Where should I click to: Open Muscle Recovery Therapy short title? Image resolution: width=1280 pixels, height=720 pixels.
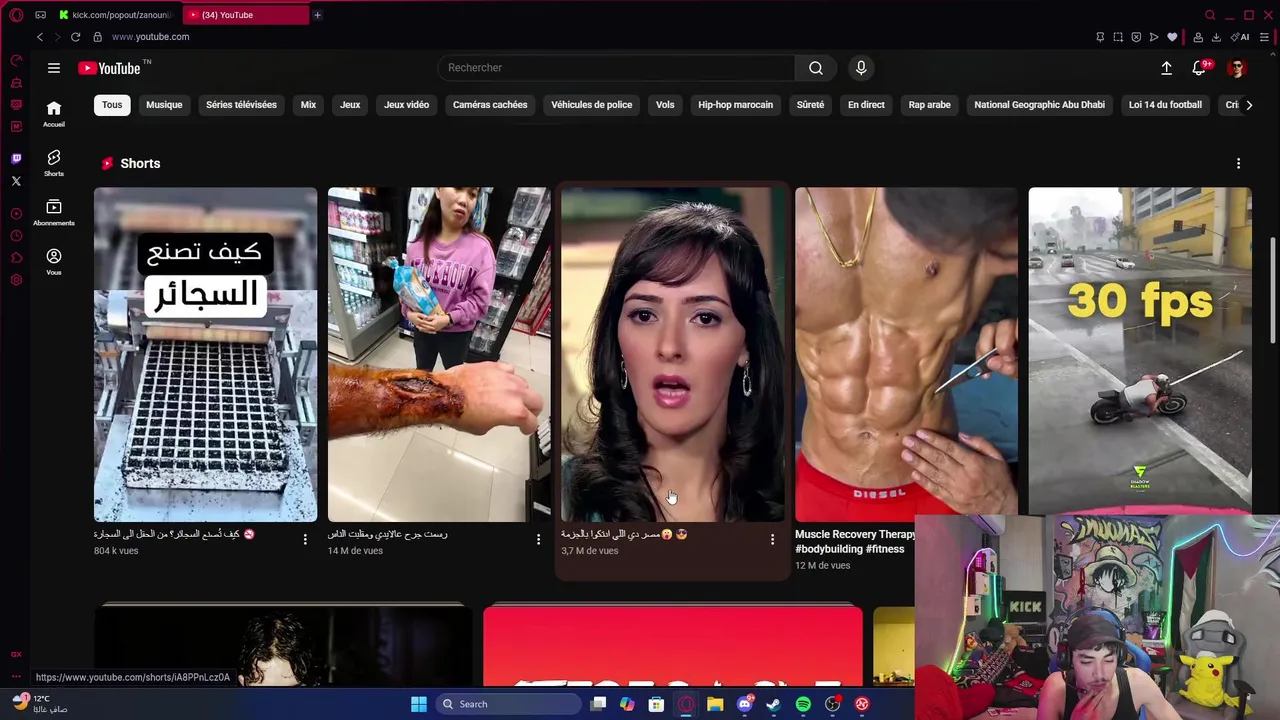click(855, 541)
